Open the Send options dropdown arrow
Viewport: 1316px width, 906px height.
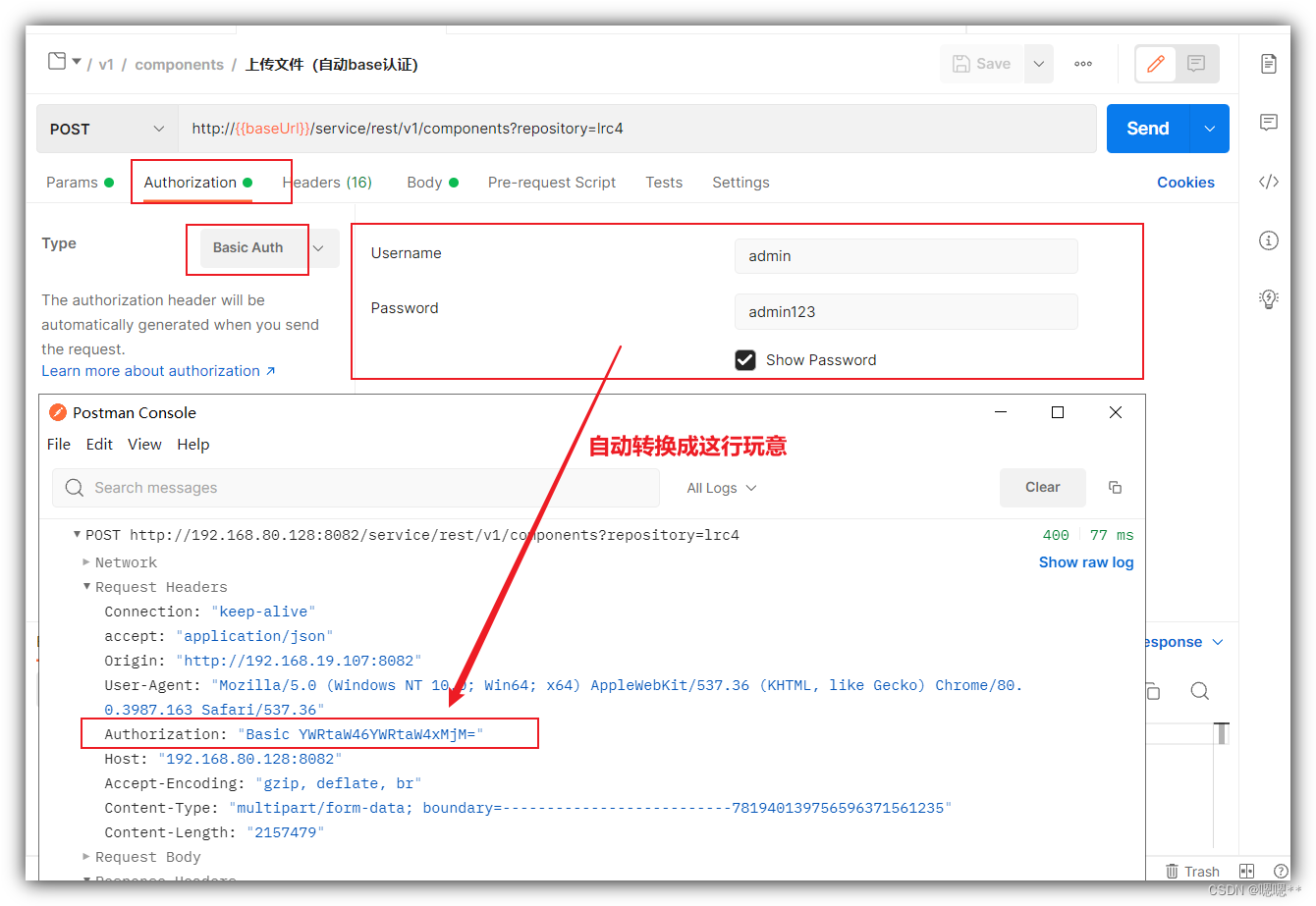click(1210, 129)
